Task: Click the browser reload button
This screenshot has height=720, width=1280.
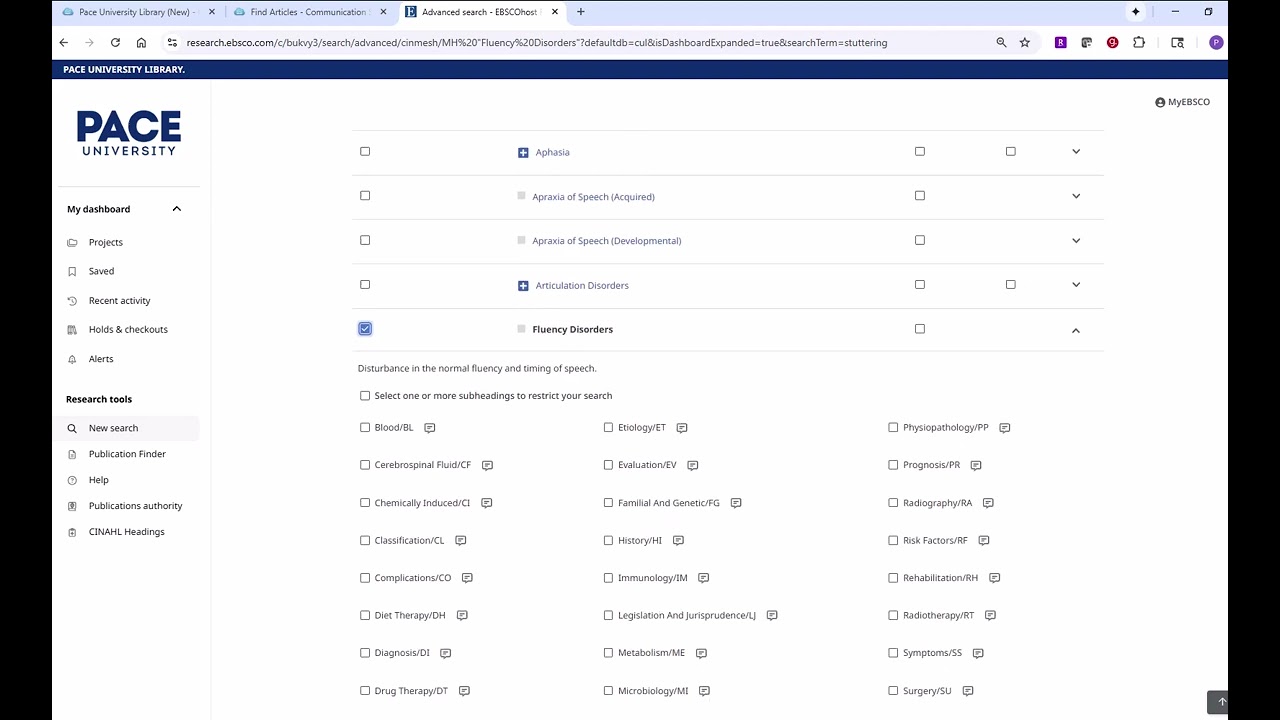Action: pos(115,42)
